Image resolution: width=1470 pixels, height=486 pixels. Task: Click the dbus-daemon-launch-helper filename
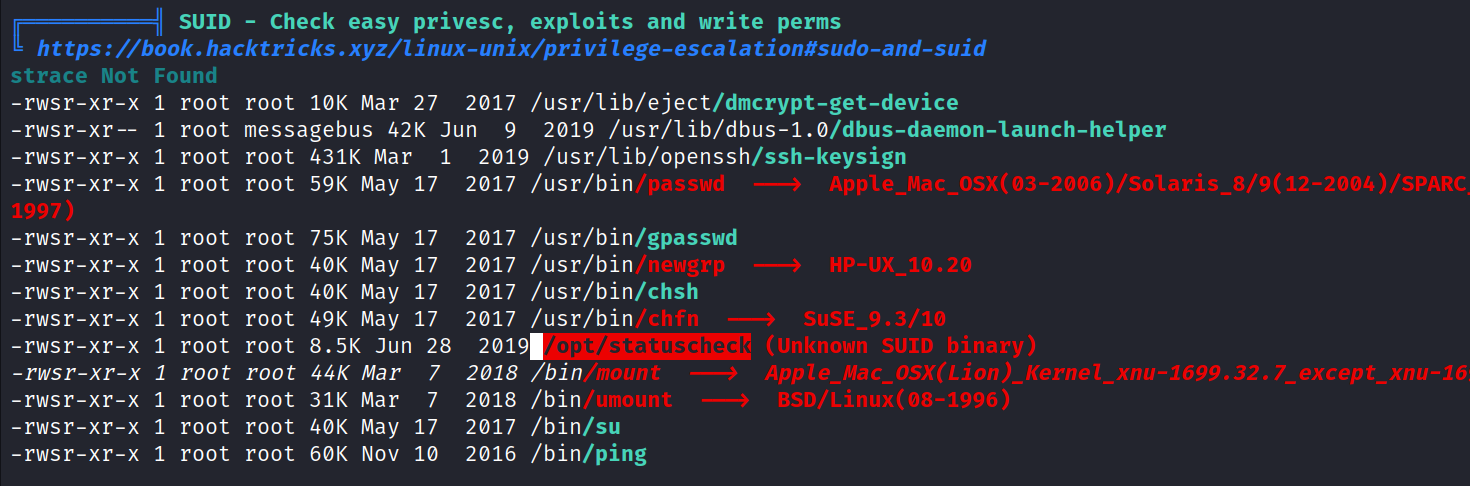point(1002,129)
